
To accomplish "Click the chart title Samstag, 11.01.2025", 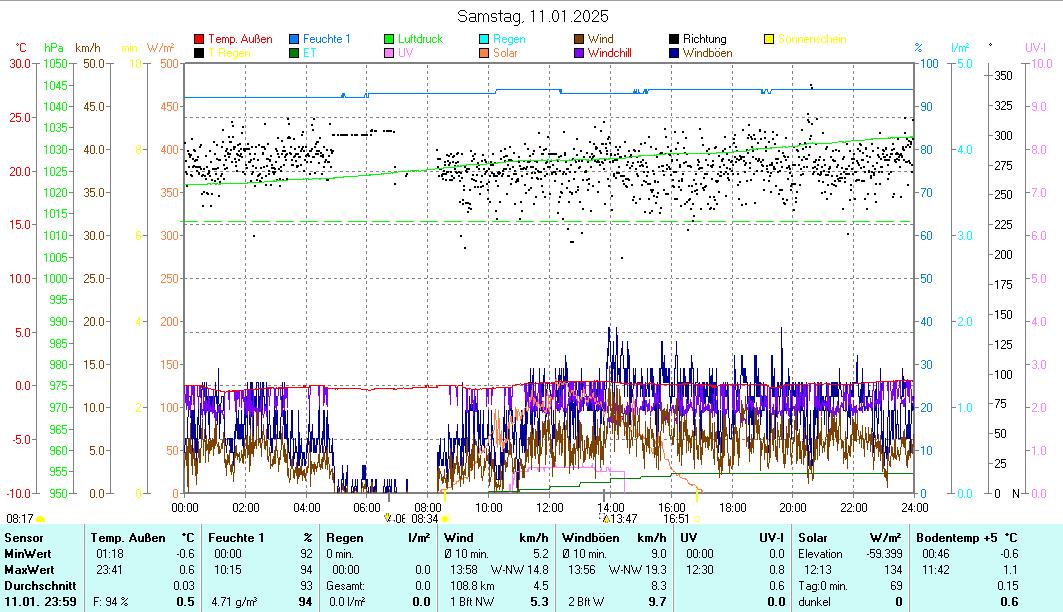I will 532,16.
